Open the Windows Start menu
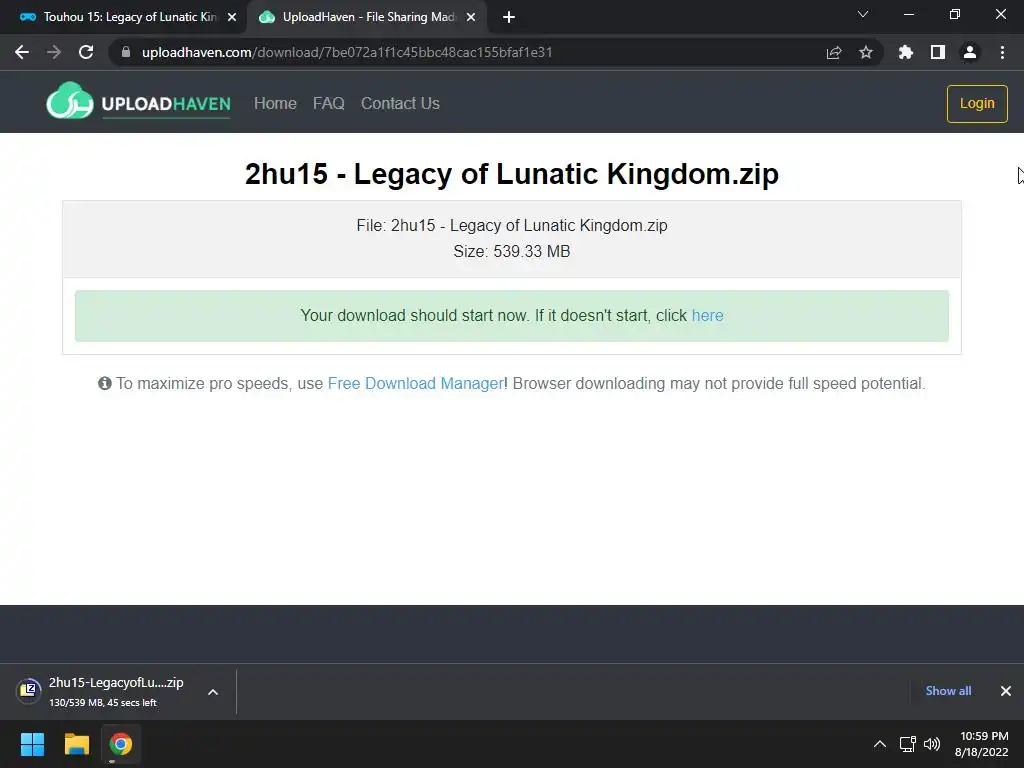This screenshot has width=1024, height=768. 32,744
